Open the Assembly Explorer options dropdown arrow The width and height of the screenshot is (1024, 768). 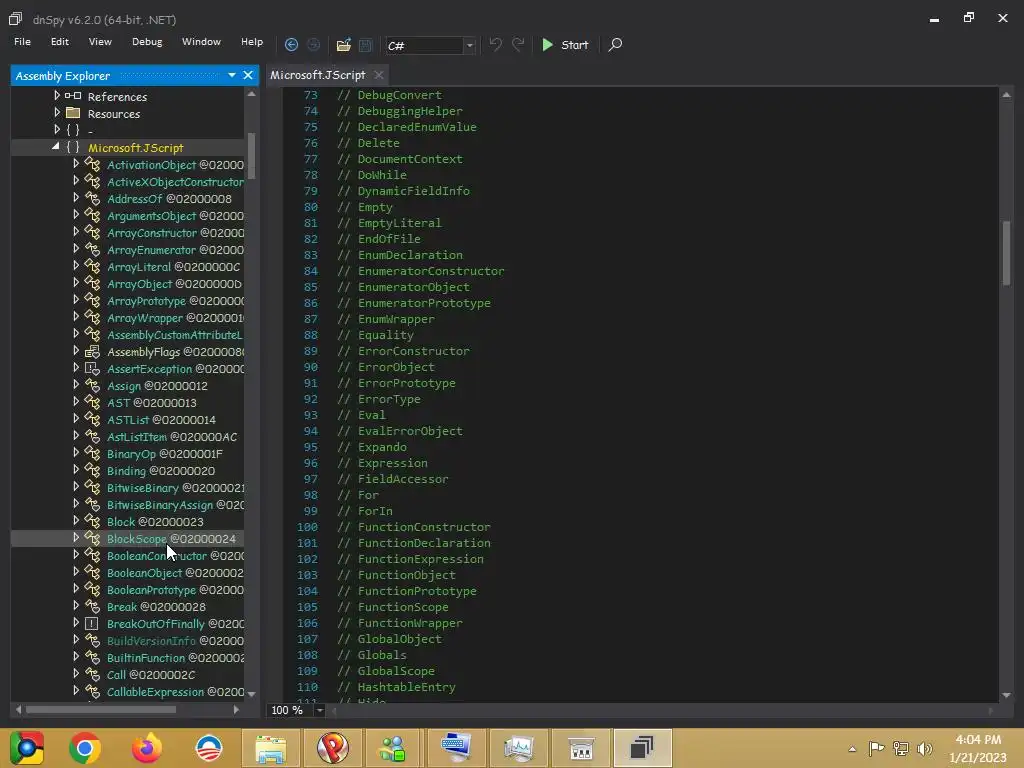tap(232, 76)
